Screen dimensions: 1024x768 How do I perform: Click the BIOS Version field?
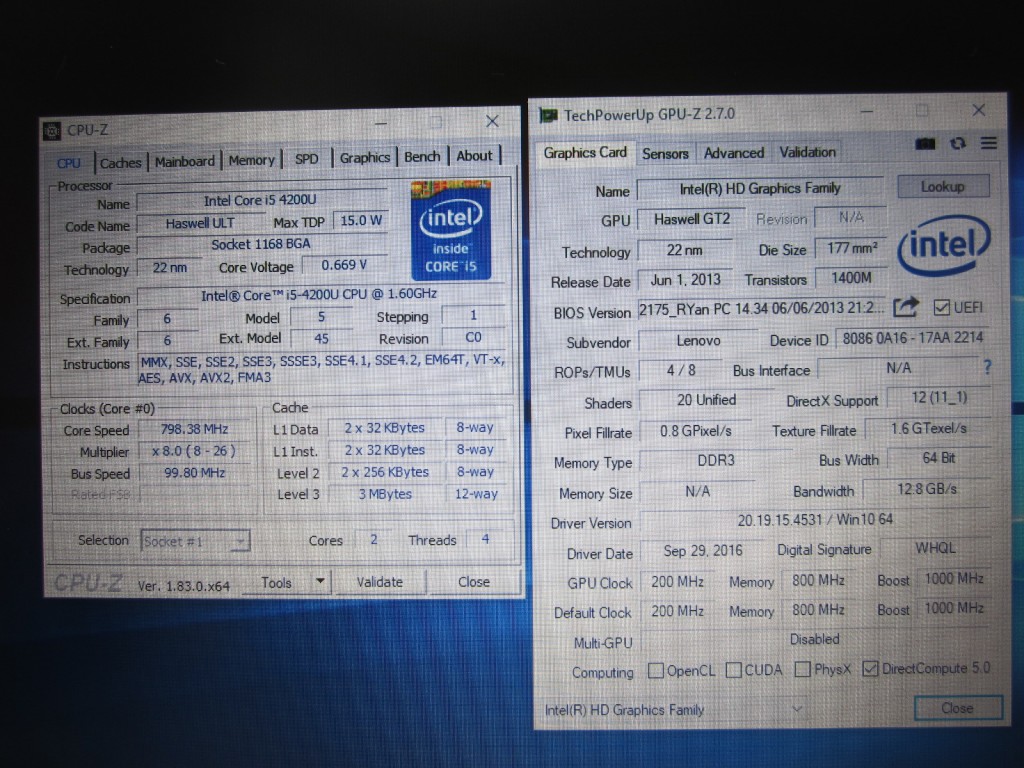(761, 308)
